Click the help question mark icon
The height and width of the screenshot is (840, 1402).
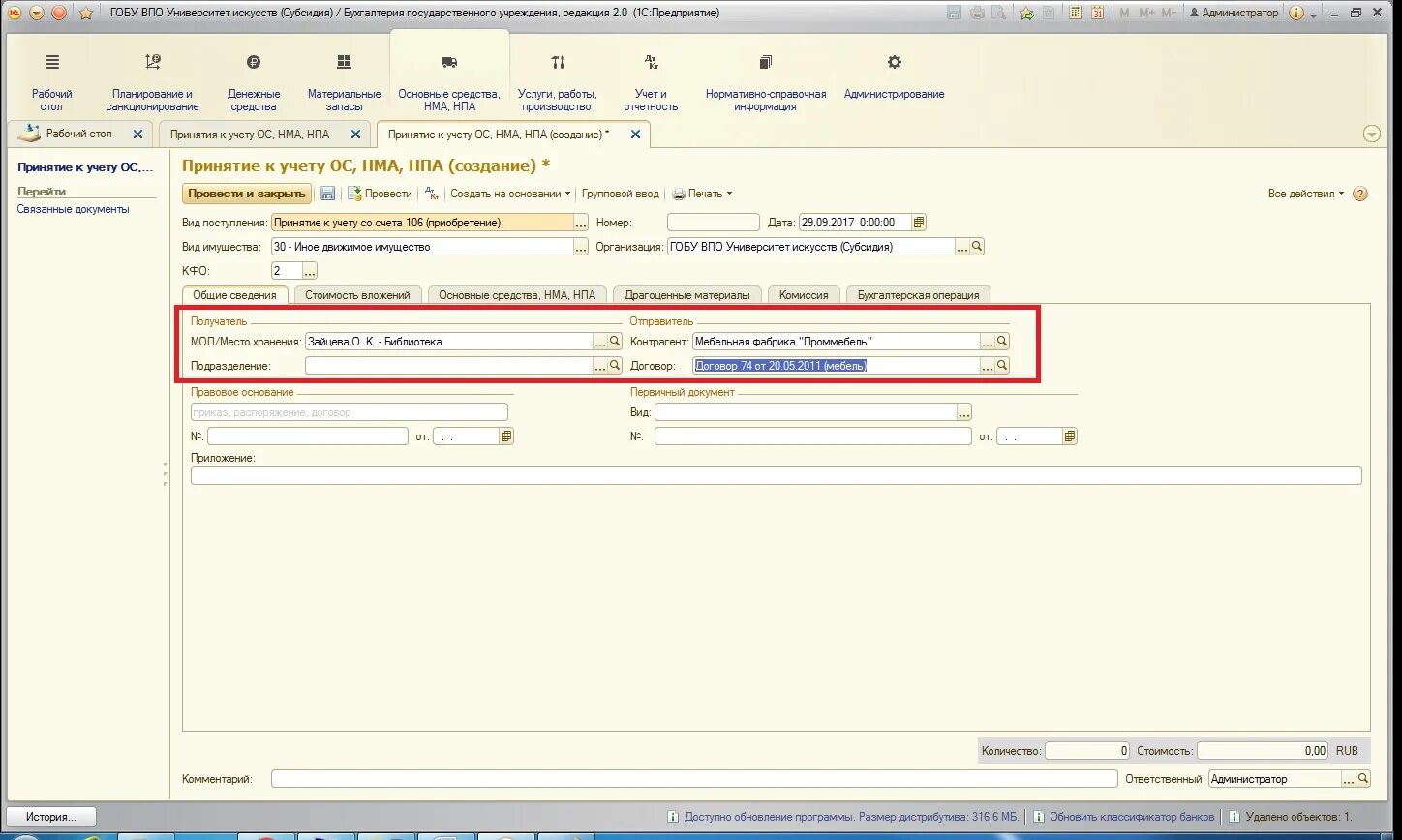coord(1360,194)
